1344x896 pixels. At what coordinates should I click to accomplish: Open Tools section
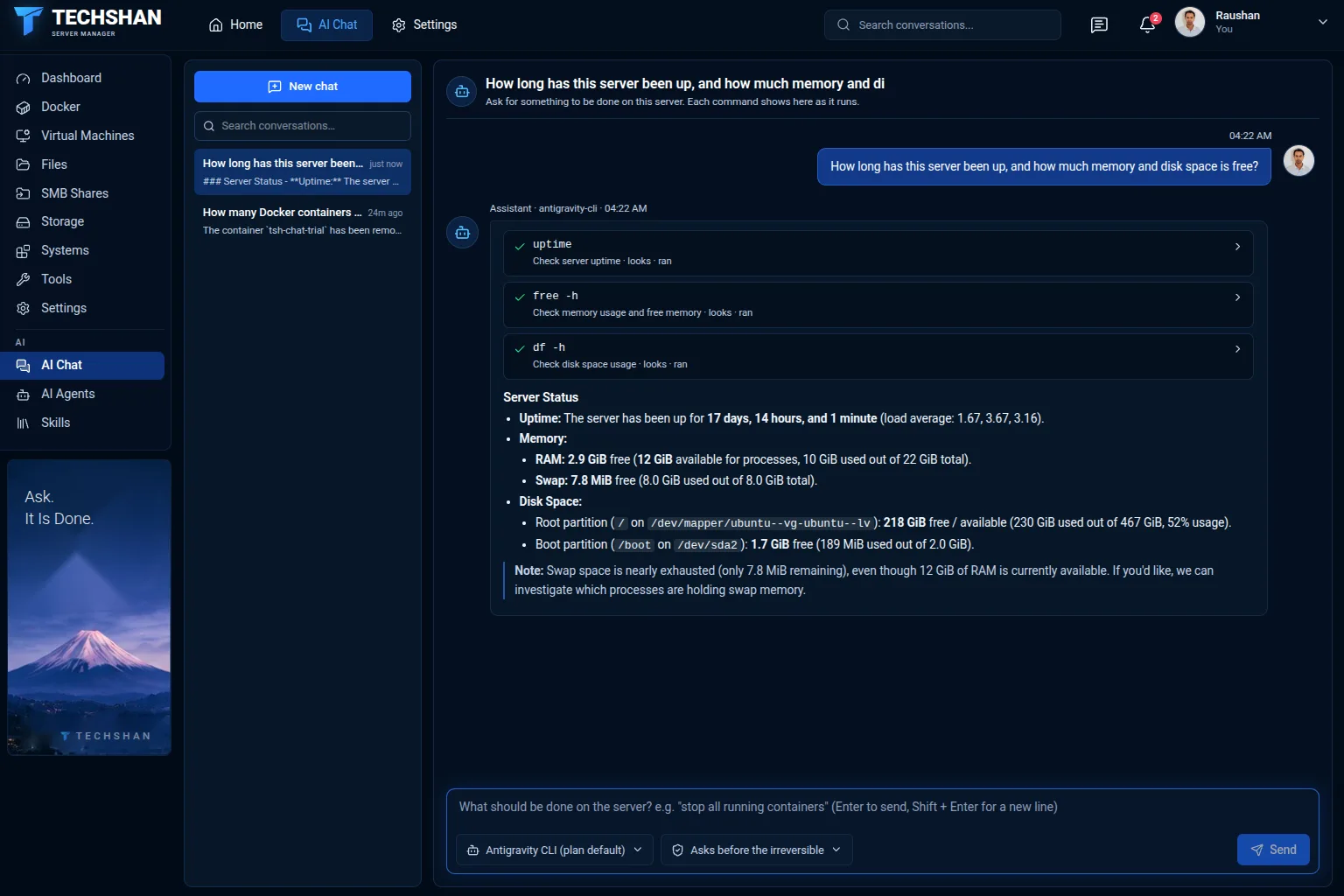84,279
